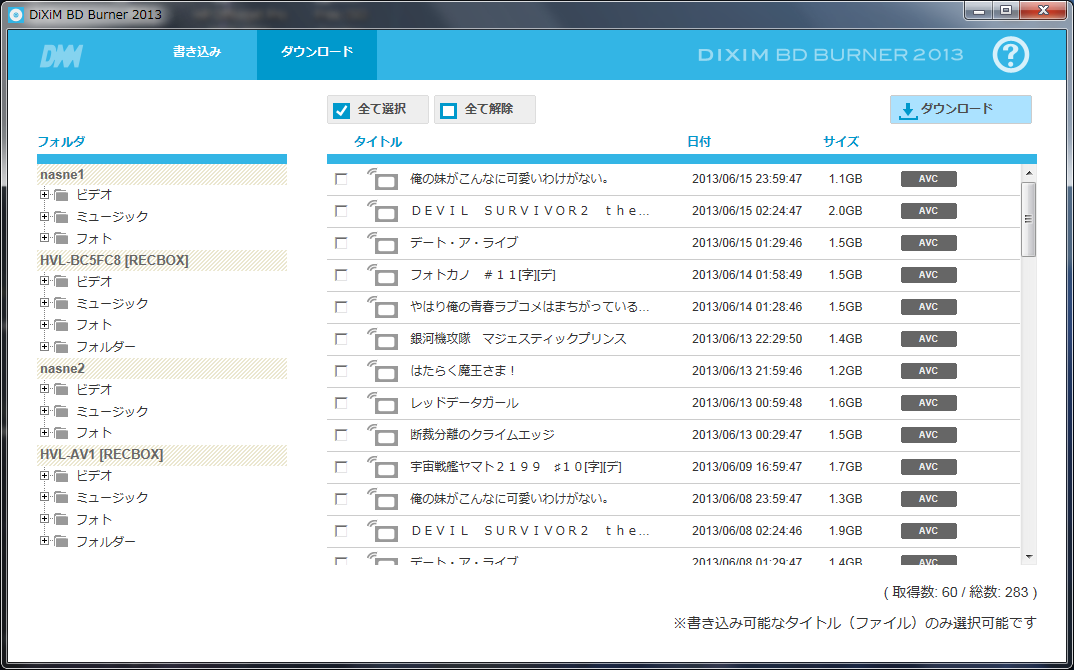Click the list scrollbar up arrow
The image size is (1074, 670).
(1028, 173)
